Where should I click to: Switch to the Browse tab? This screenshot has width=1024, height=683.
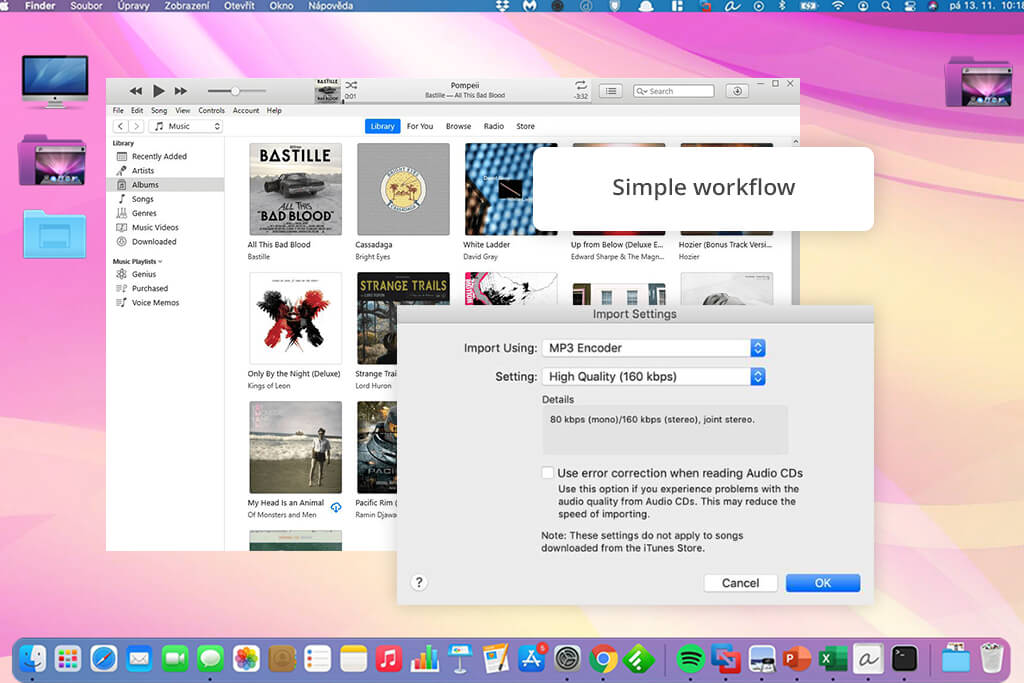[x=458, y=126]
